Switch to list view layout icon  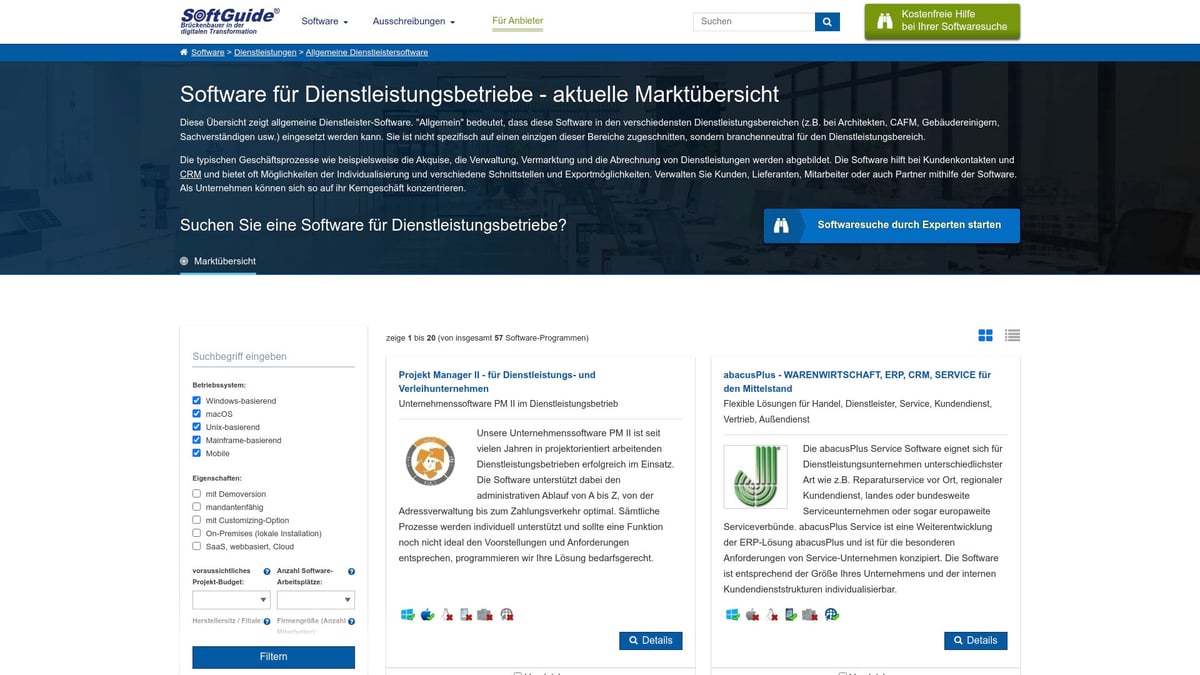pyautogui.click(x=1013, y=336)
